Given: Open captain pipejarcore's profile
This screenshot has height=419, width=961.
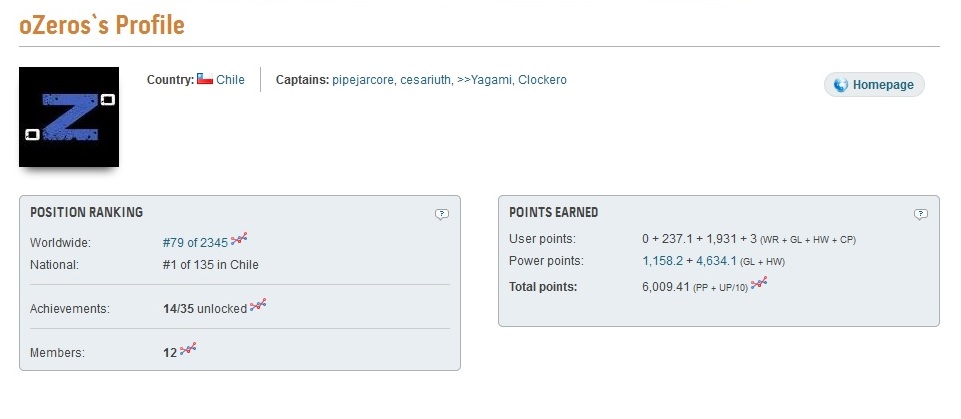Looking at the screenshot, I should tap(361, 80).
